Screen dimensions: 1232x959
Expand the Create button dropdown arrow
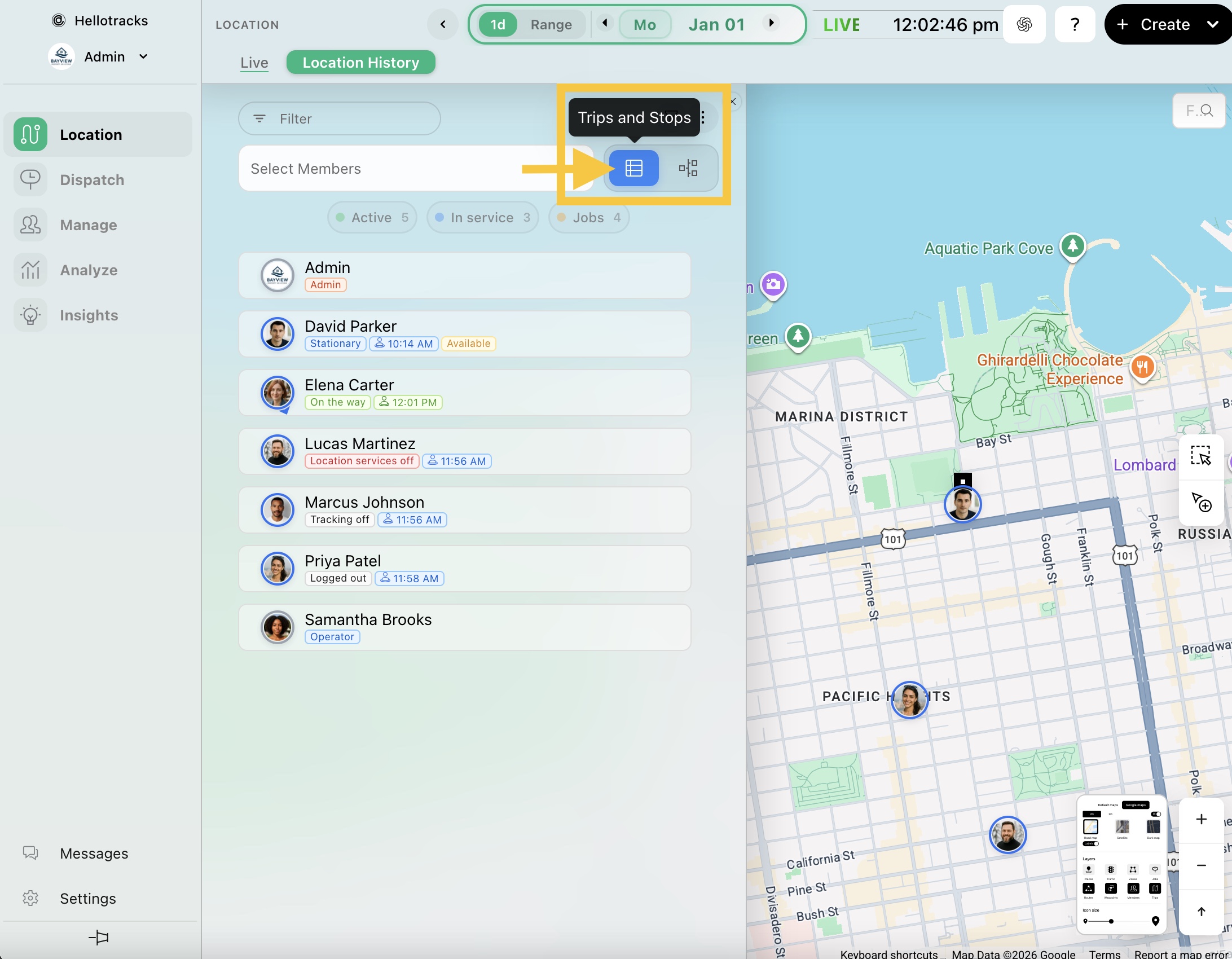(1212, 24)
